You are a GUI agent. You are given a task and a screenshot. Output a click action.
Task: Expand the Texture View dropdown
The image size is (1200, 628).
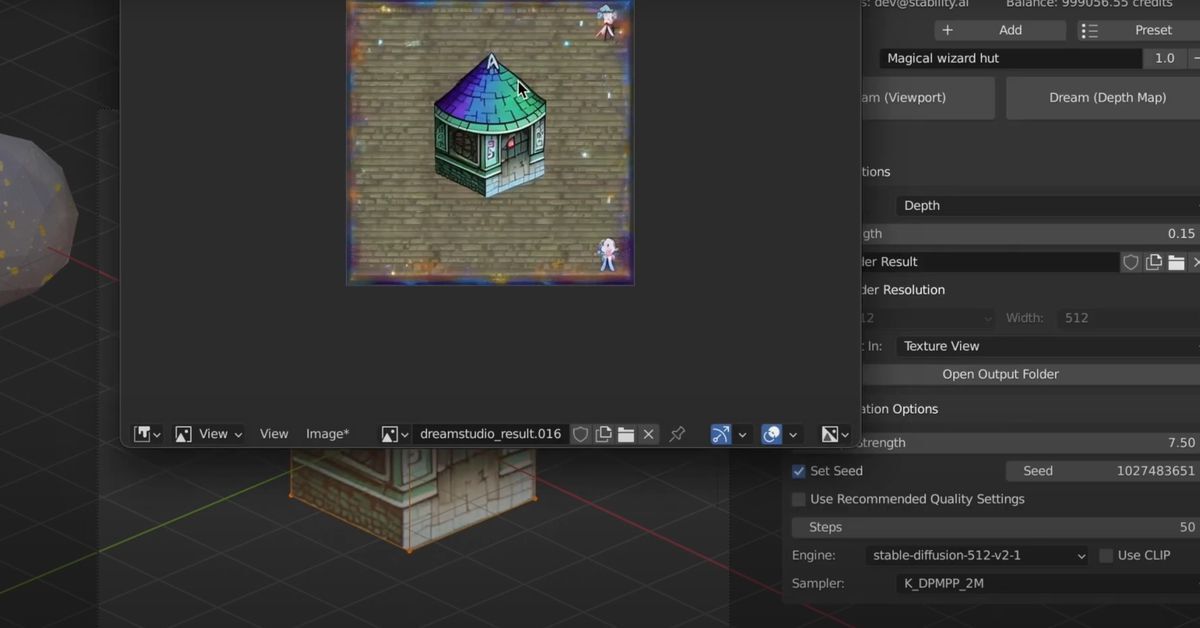click(1045, 346)
